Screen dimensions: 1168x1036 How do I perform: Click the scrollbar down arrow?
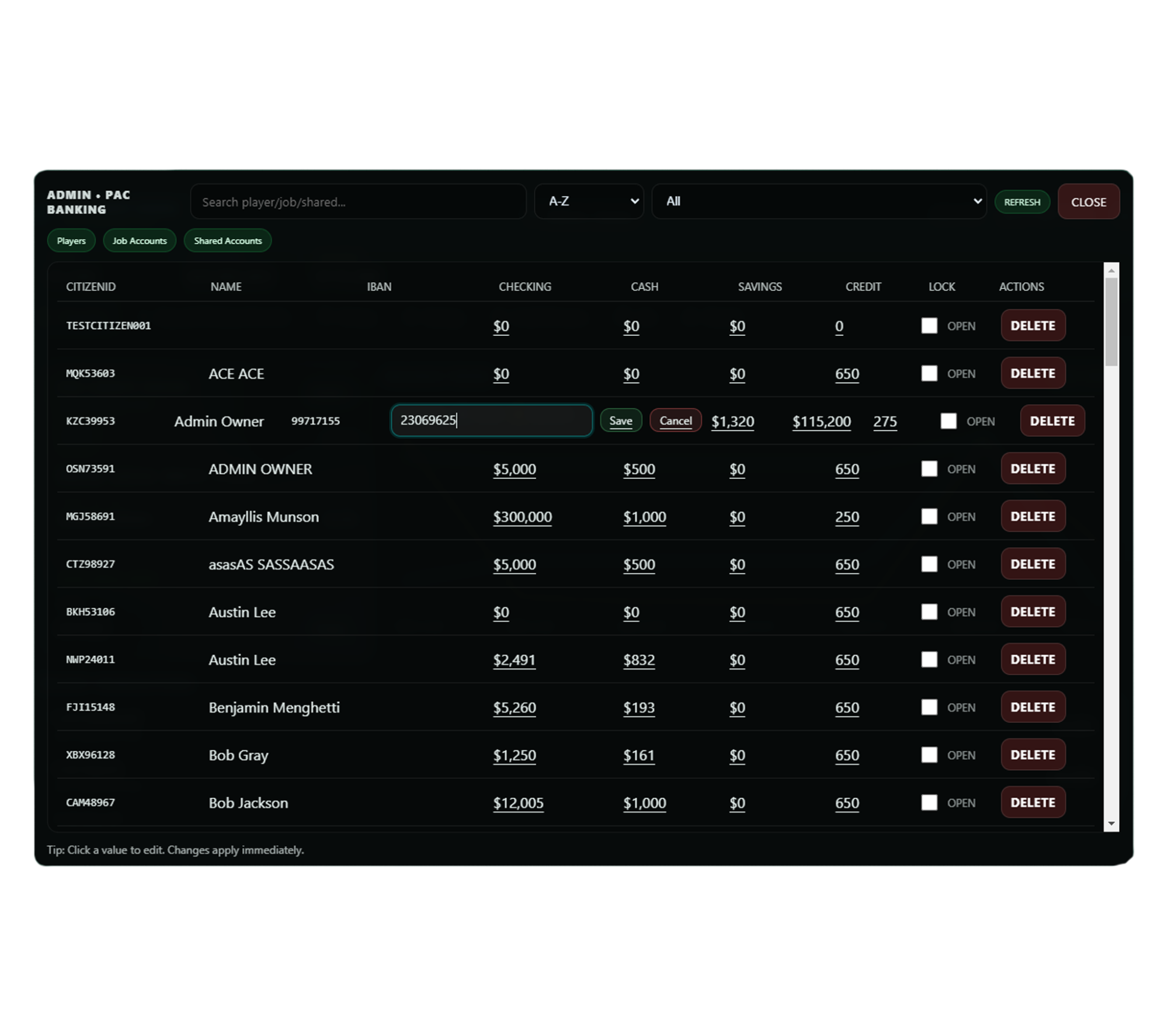click(1111, 823)
